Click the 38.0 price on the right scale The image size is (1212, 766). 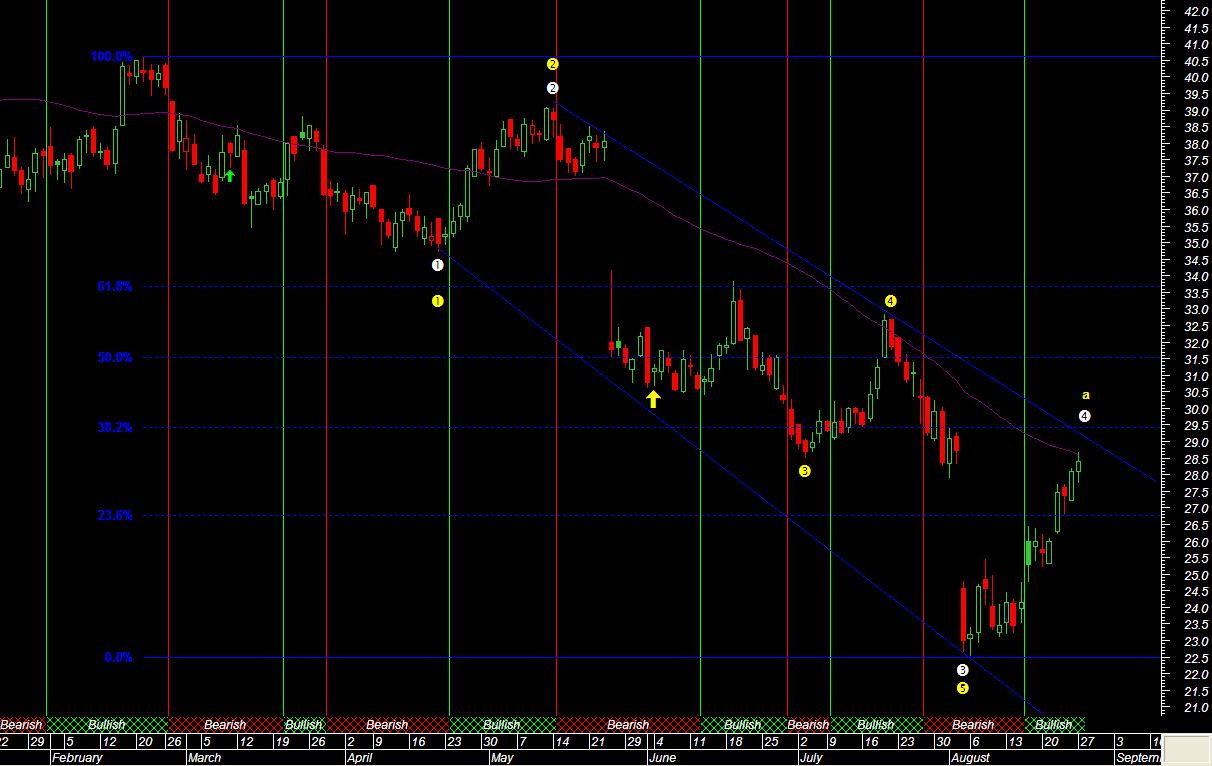pos(1196,145)
